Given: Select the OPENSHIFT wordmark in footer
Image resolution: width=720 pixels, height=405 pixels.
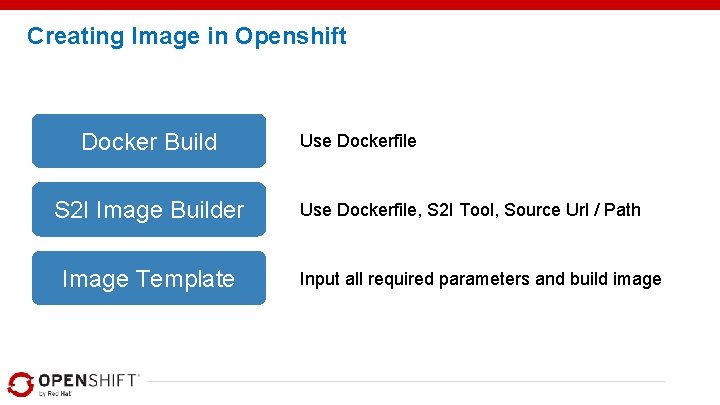Looking at the screenshot, I should click(x=87, y=381).
